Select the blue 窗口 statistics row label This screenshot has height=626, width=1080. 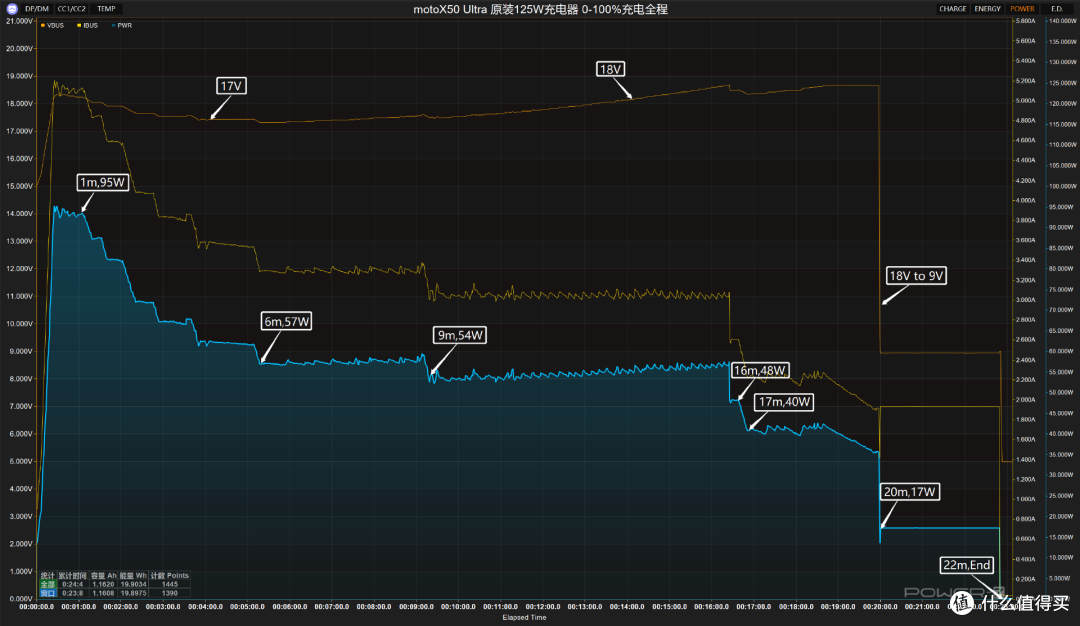coord(48,593)
